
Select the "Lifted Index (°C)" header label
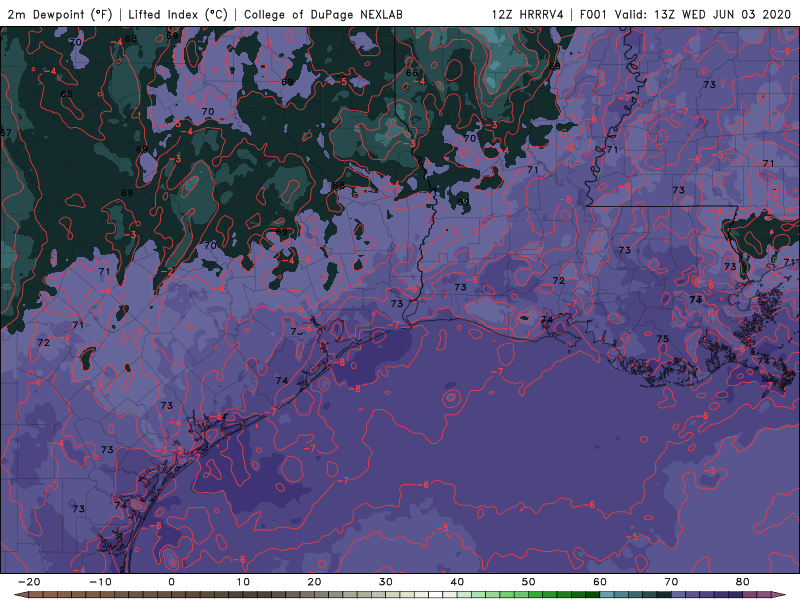click(178, 14)
